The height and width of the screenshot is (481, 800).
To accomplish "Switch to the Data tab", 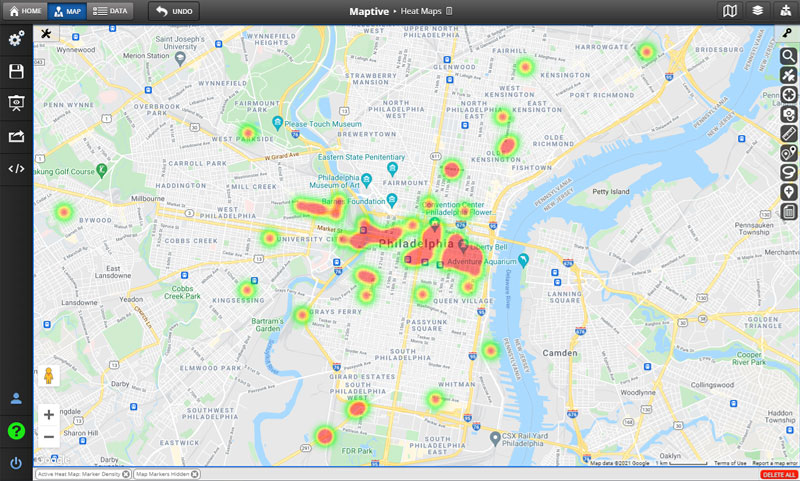I will click(109, 11).
